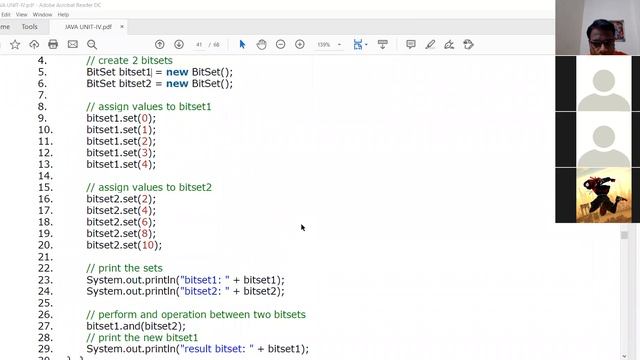Click the line 'bitset1.set(4);'
This screenshot has height=360, width=640.
(x=121, y=164)
